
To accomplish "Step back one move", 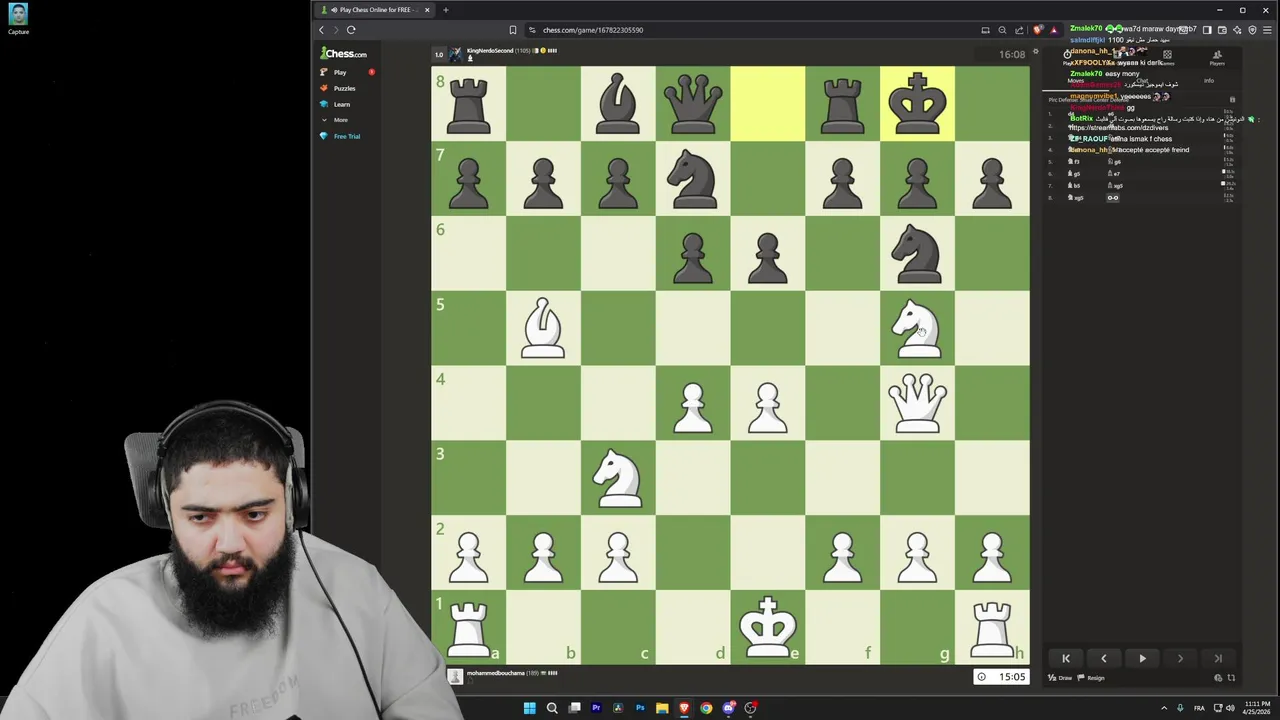I will tap(1104, 658).
